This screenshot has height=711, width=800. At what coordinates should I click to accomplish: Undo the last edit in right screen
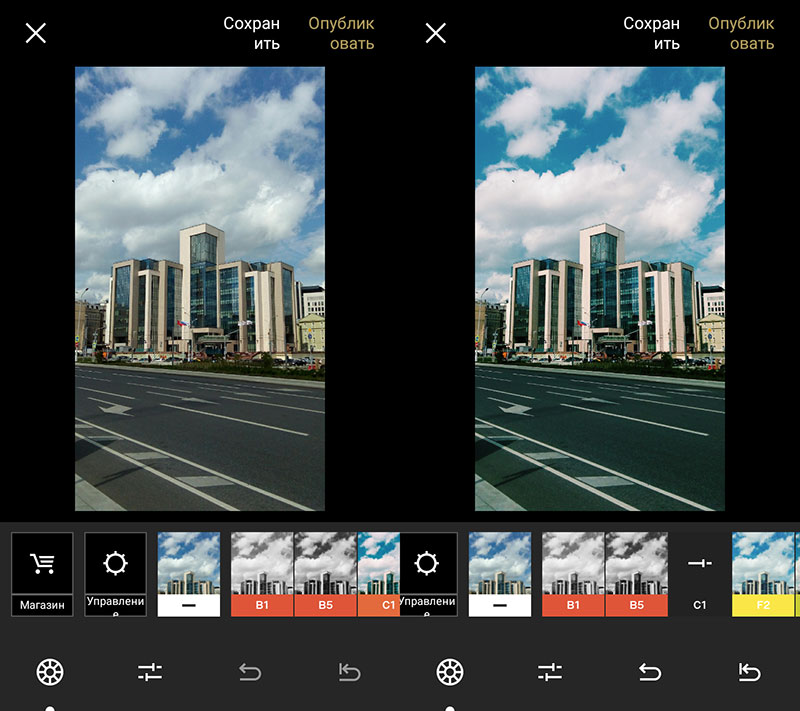pos(650,672)
